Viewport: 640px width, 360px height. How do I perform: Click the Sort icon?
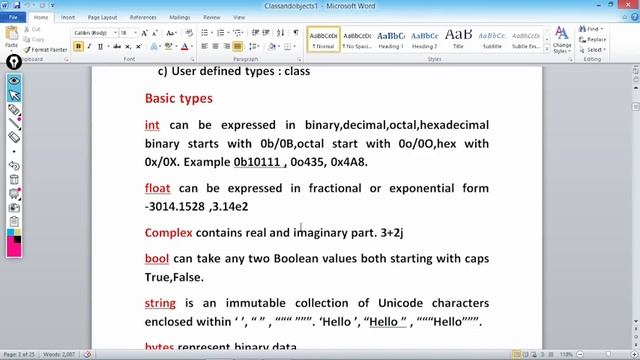tap(280, 33)
